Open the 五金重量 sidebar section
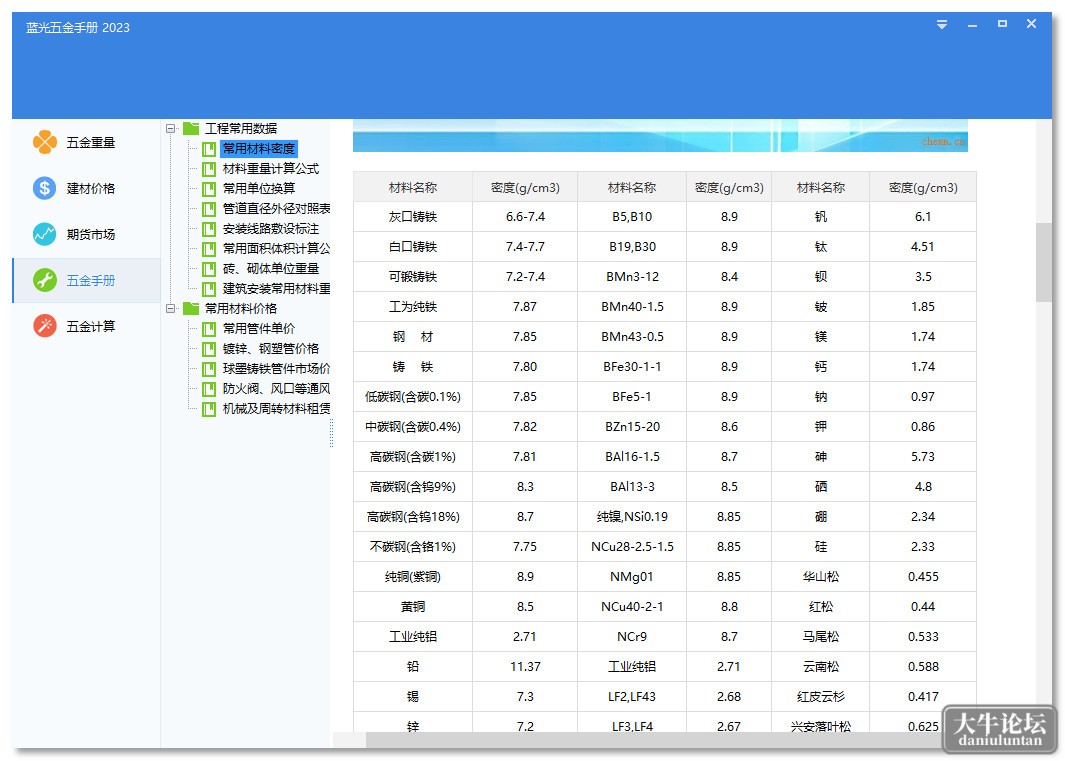 [x=86, y=142]
